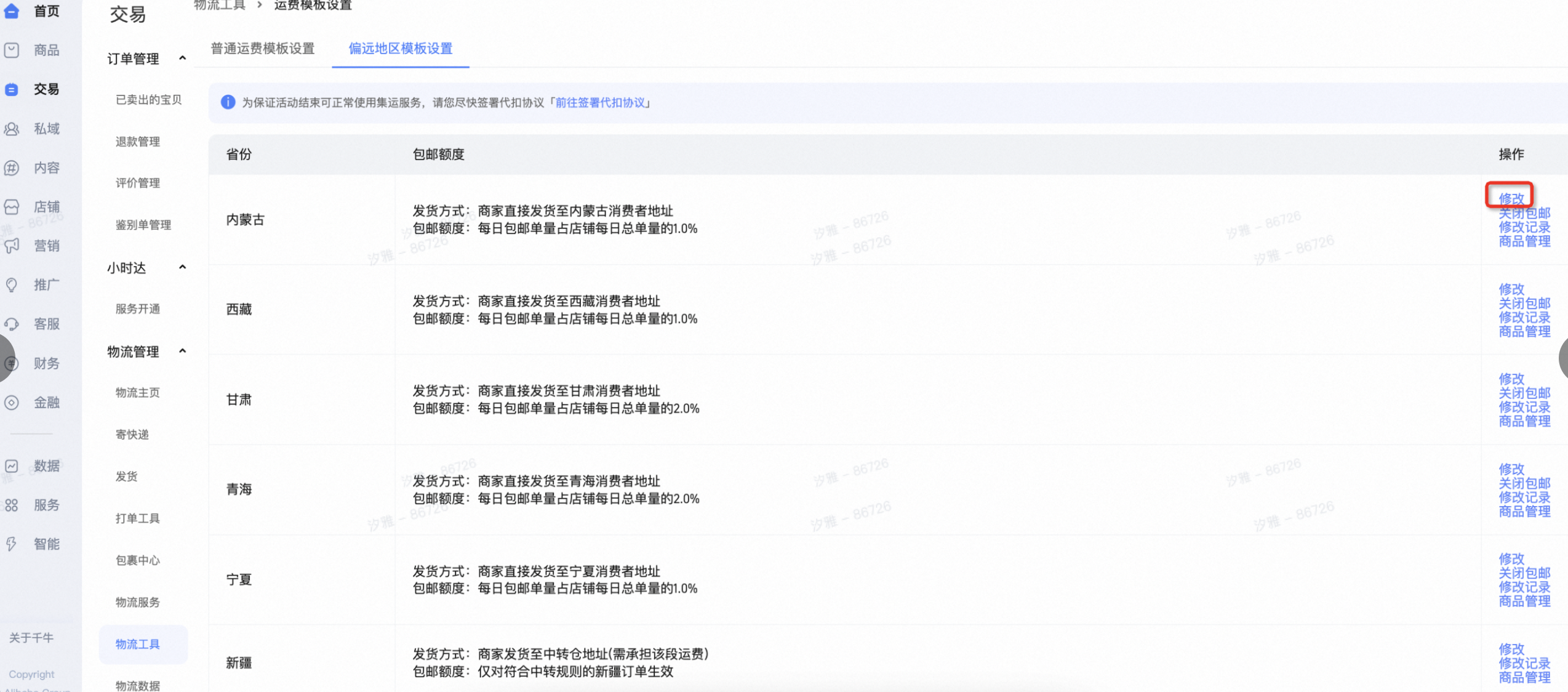Open the 内容 hashtag icon
The width and height of the screenshot is (1568, 692).
click(12, 168)
